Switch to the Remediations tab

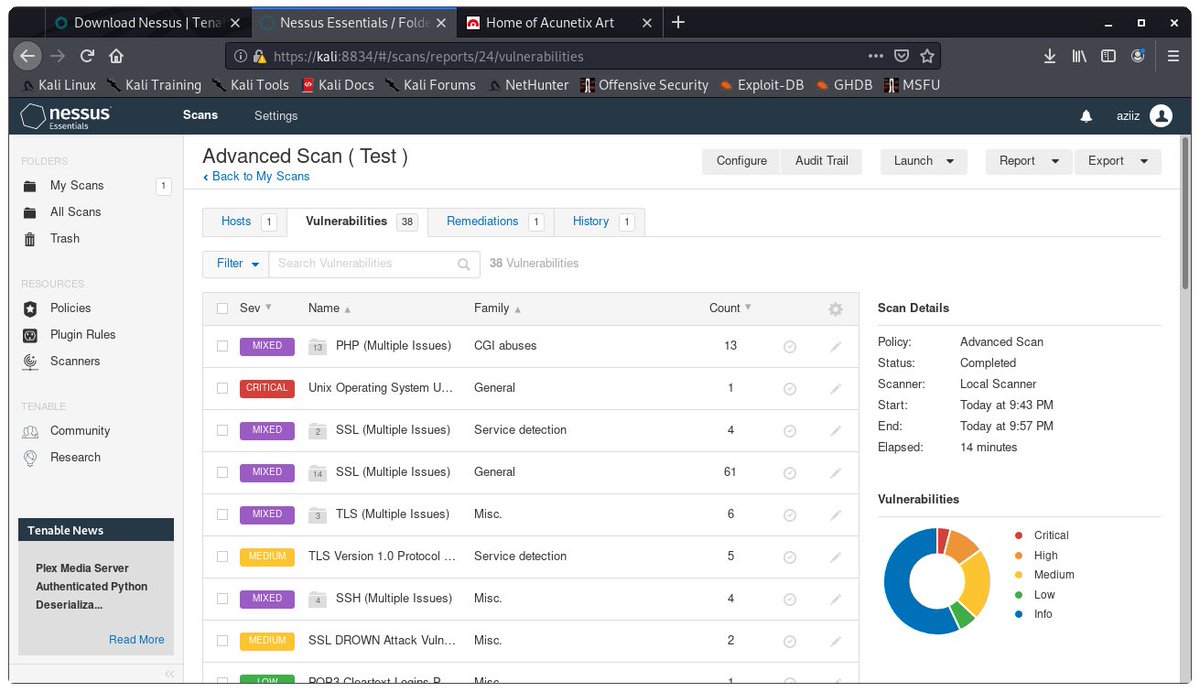491,222
